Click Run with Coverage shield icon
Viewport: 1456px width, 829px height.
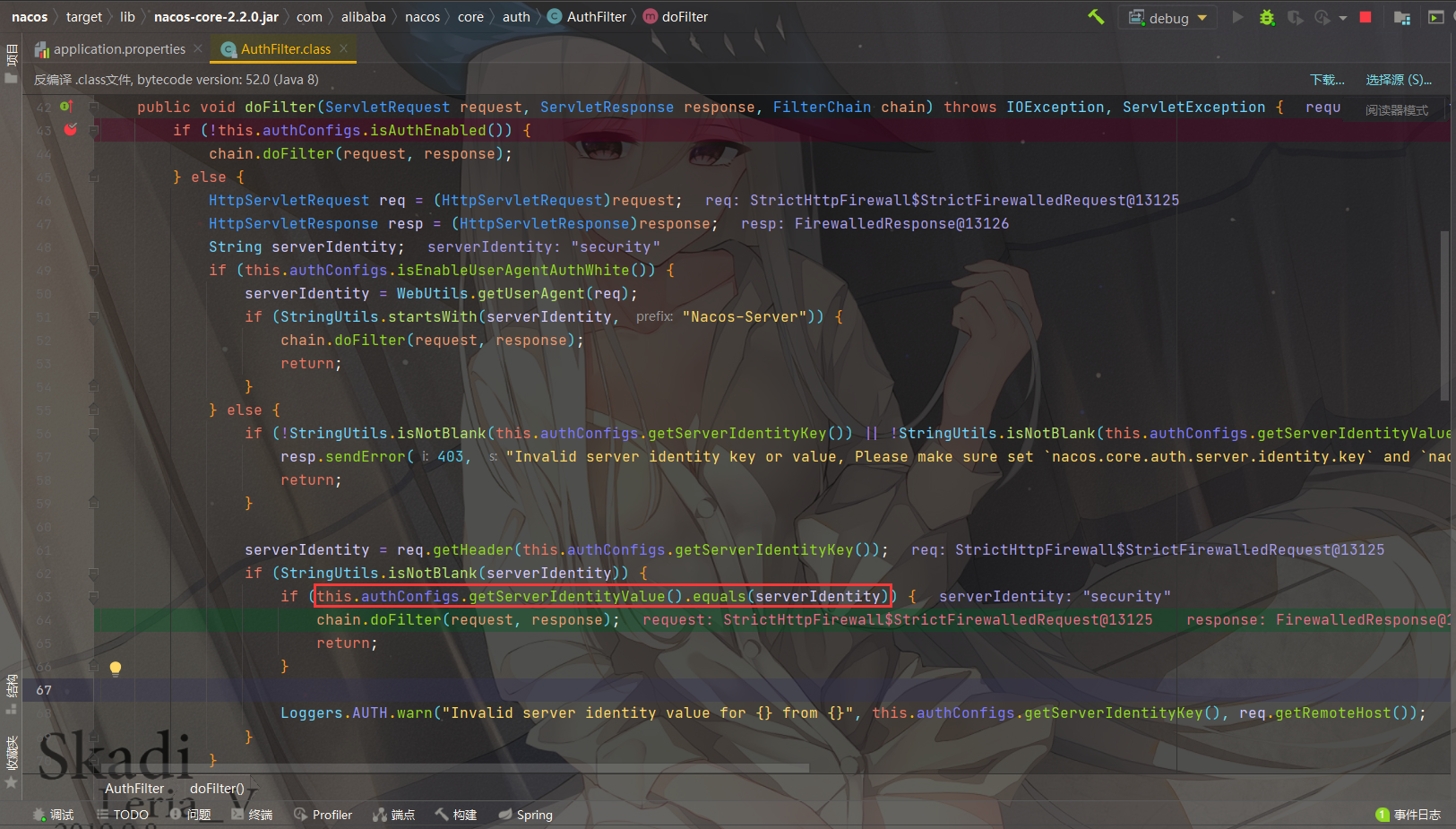pyautogui.click(x=1295, y=17)
